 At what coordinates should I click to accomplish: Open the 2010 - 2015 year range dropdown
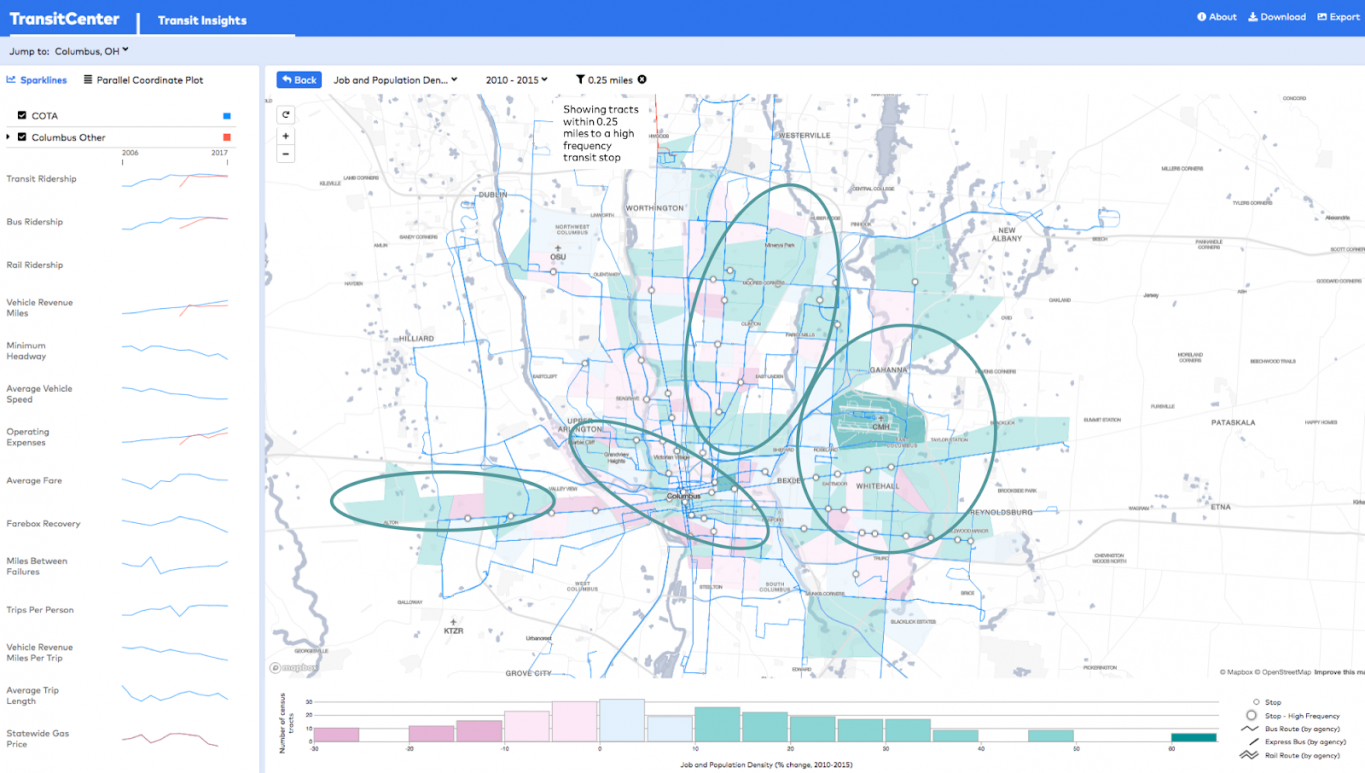point(517,80)
